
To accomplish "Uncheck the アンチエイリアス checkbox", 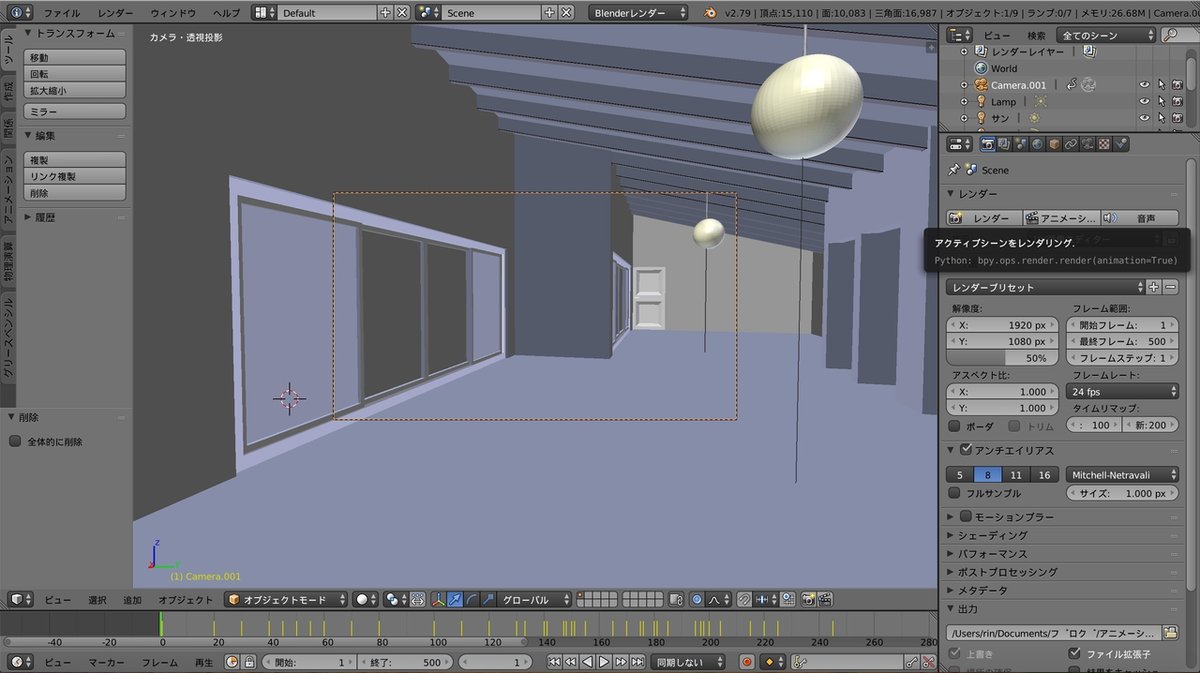I will click(965, 449).
